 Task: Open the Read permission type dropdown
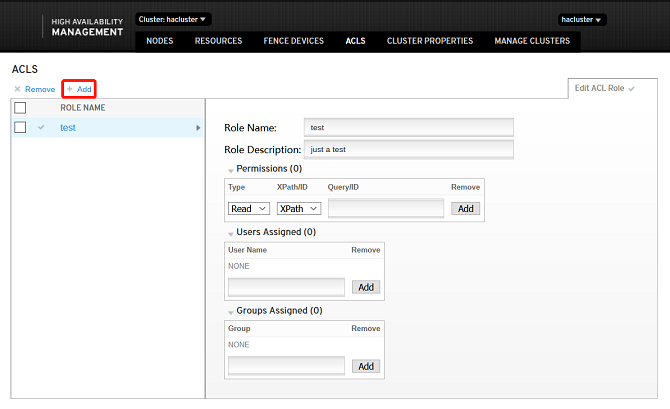tap(249, 208)
